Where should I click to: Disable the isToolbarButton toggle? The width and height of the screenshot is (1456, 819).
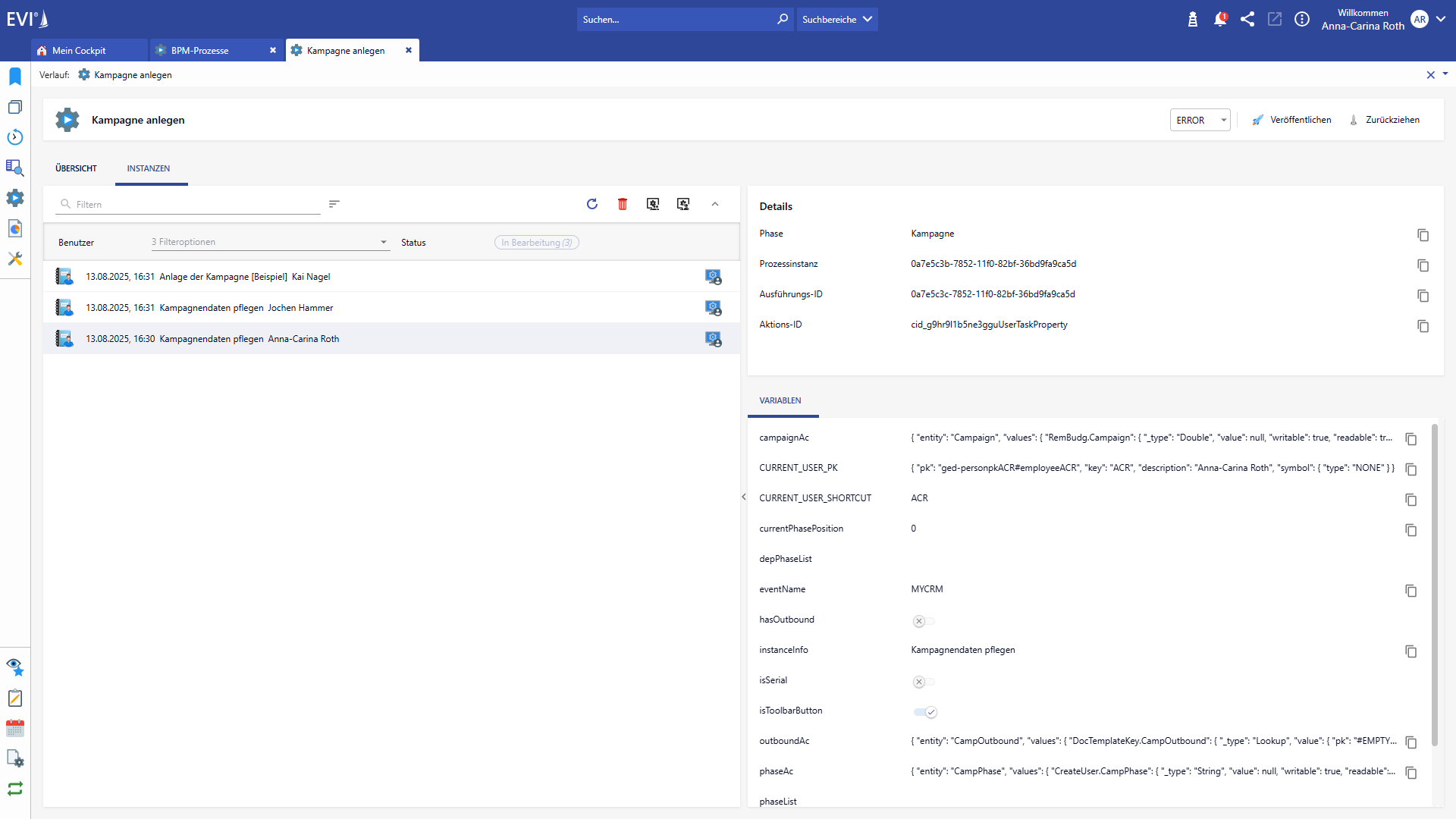pos(926,711)
